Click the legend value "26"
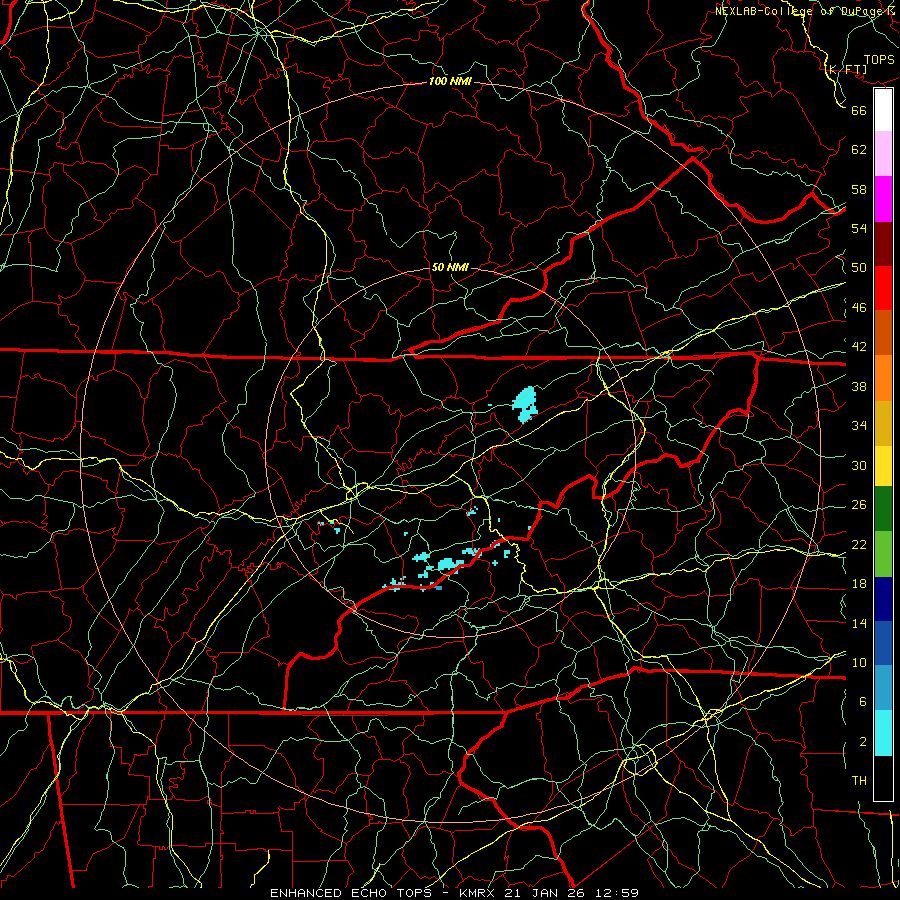 point(859,505)
